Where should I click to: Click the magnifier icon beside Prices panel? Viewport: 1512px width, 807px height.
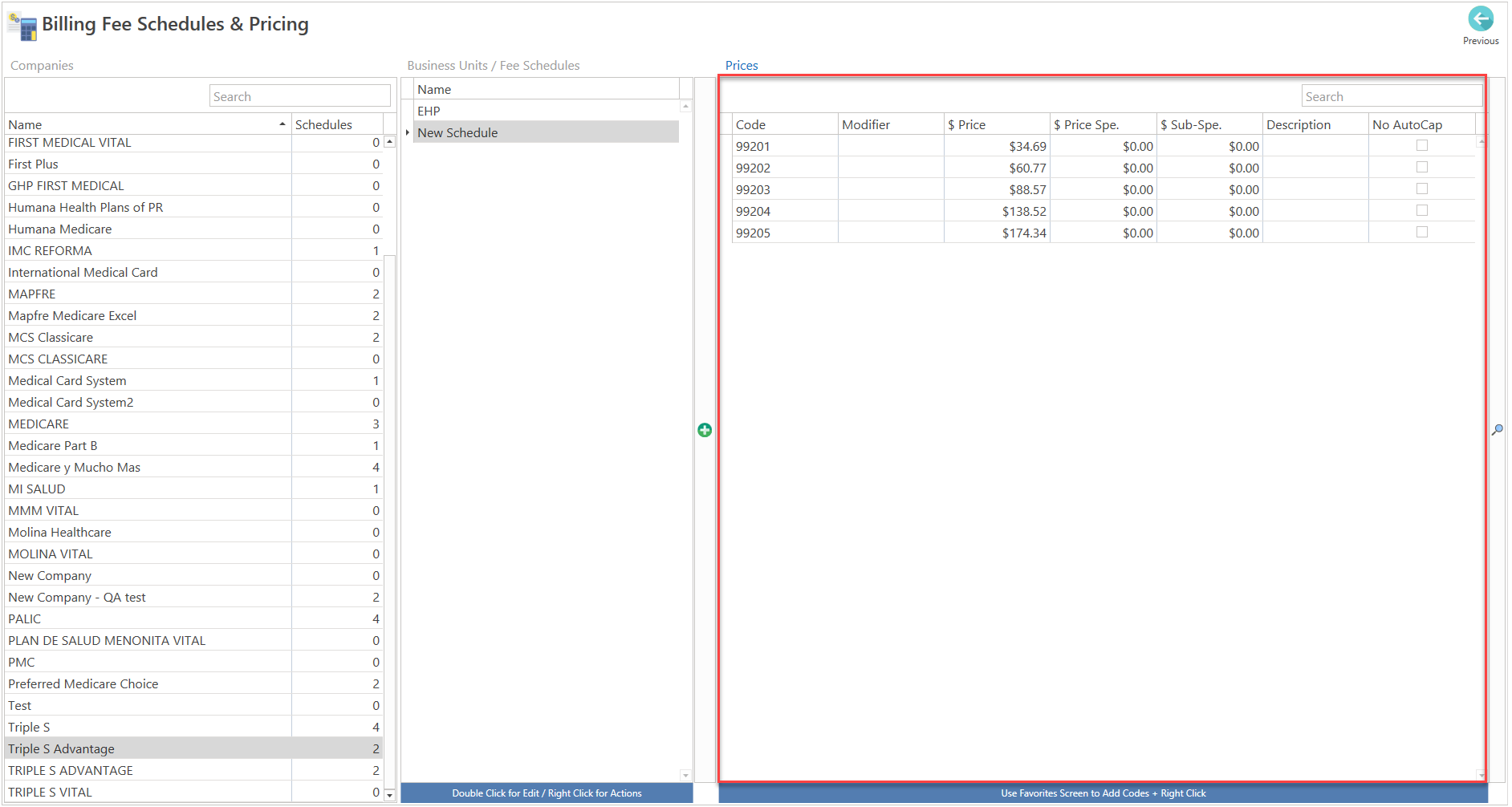[x=1498, y=430]
